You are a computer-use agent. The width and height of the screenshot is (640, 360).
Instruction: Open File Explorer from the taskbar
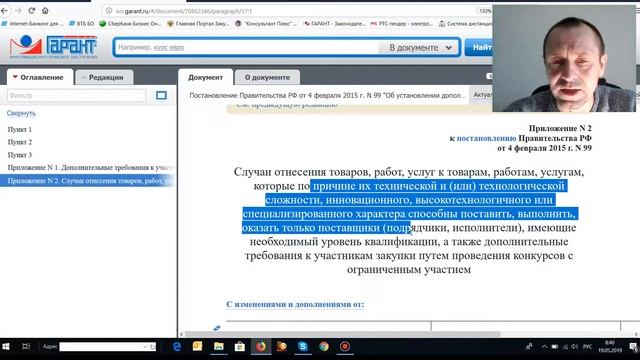(x=219, y=347)
